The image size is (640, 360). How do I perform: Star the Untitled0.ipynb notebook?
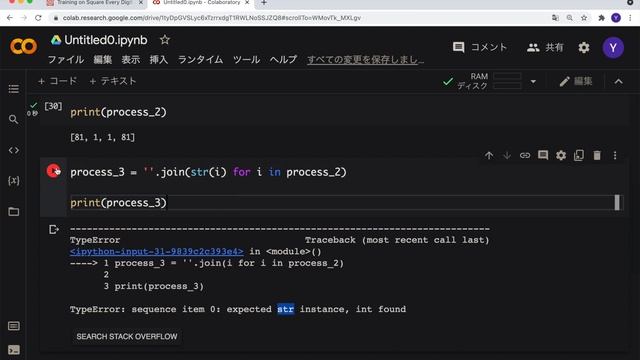[x=164, y=40]
